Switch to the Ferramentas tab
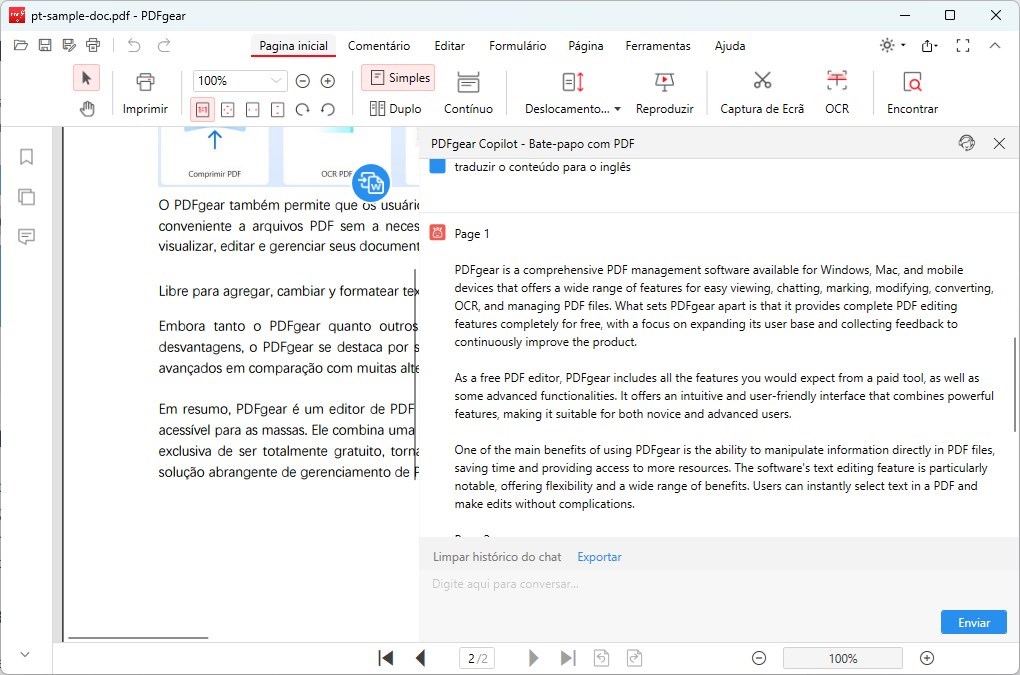The width and height of the screenshot is (1020, 675). (x=658, y=46)
